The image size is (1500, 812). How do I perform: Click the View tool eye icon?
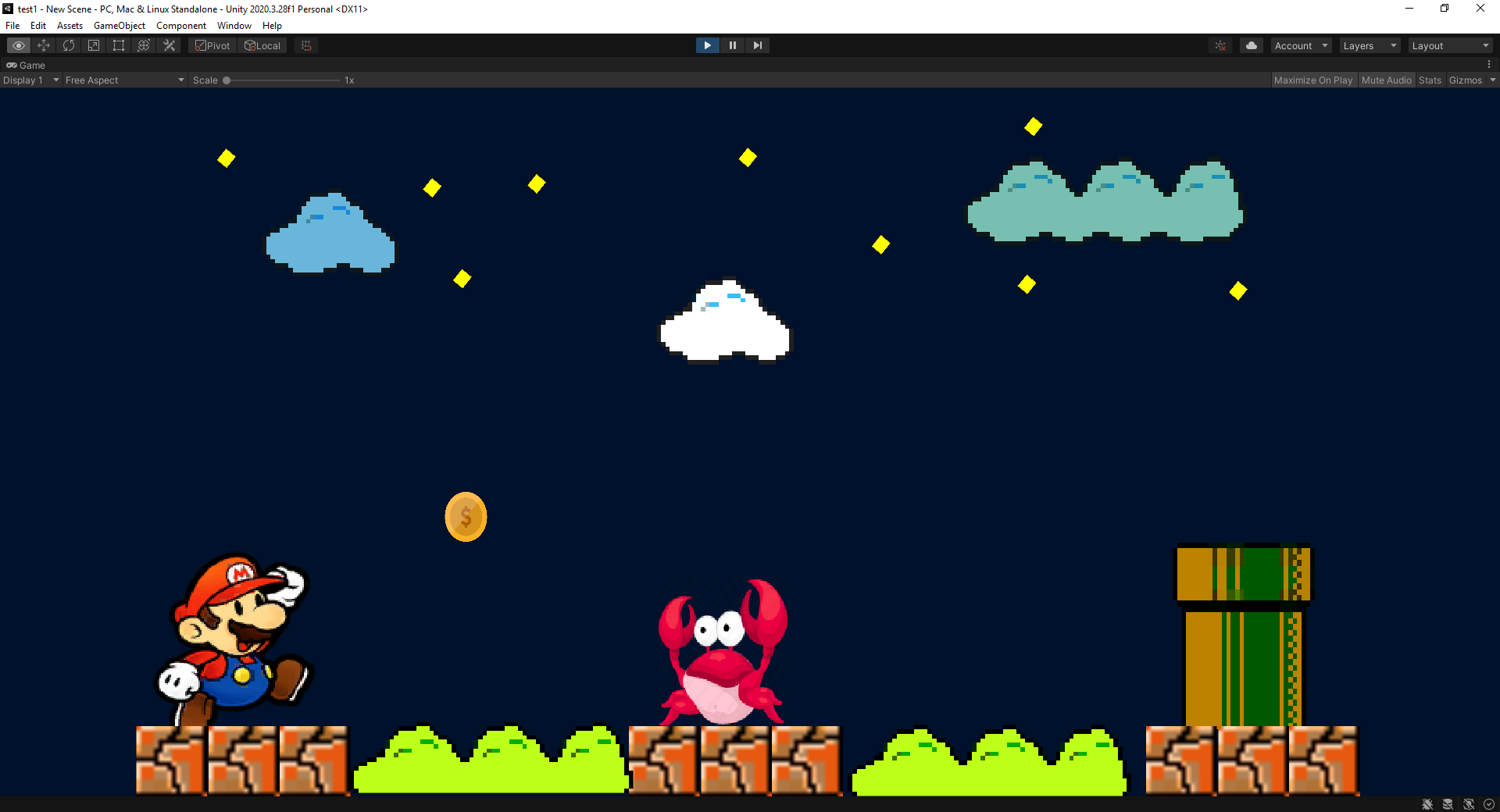(18, 45)
